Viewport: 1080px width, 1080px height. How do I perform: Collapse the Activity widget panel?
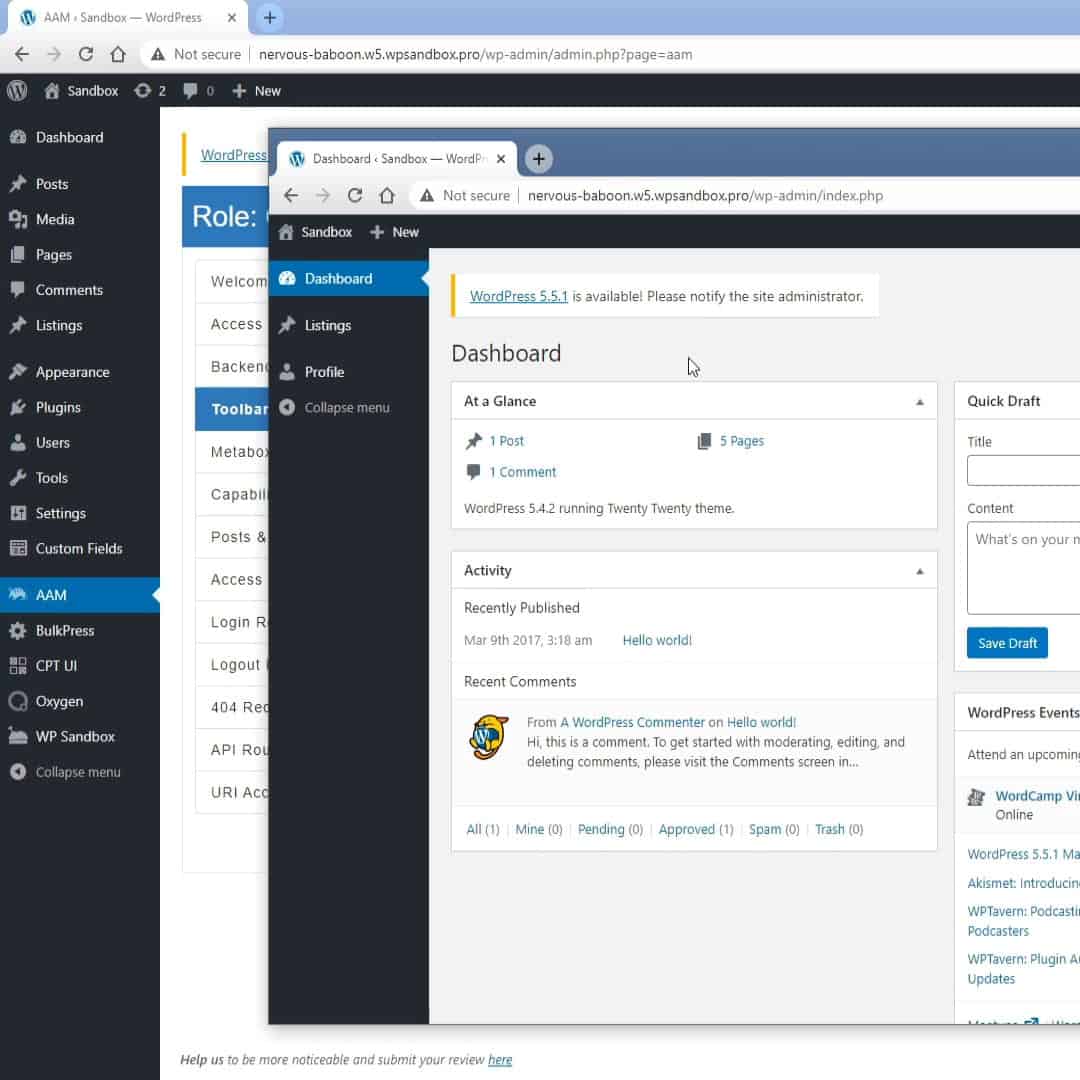tap(920, 572)
